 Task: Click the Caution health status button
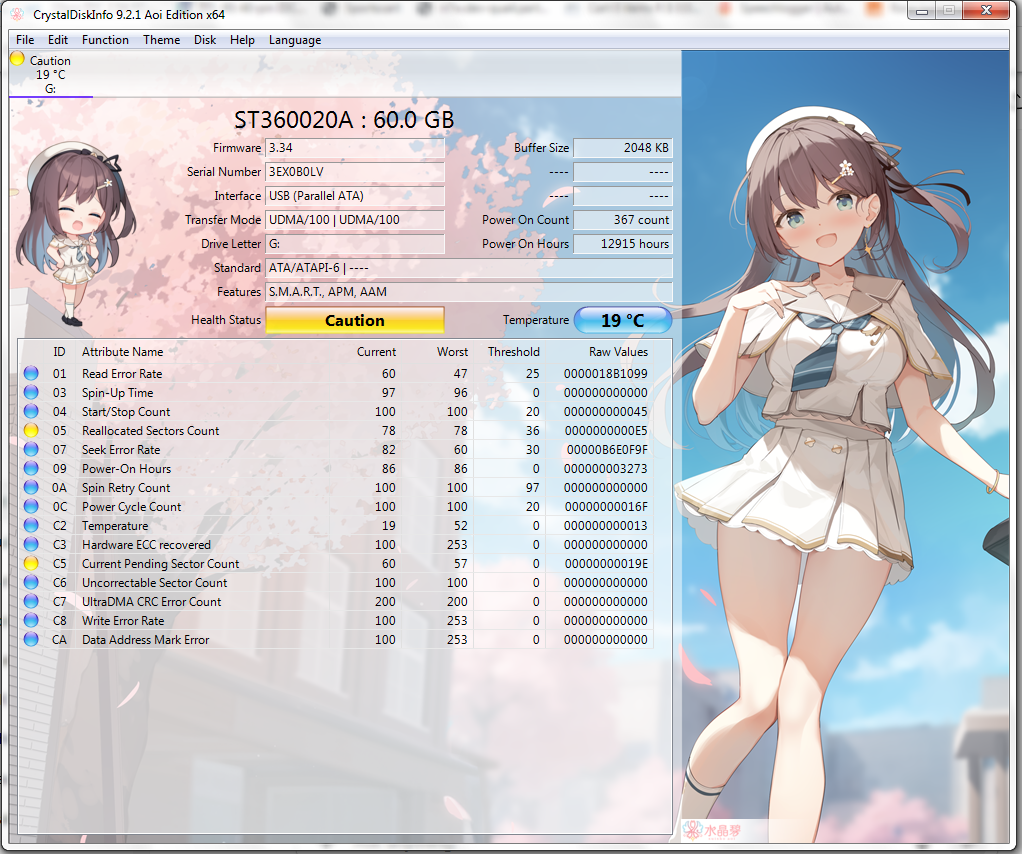pos(355,320)
